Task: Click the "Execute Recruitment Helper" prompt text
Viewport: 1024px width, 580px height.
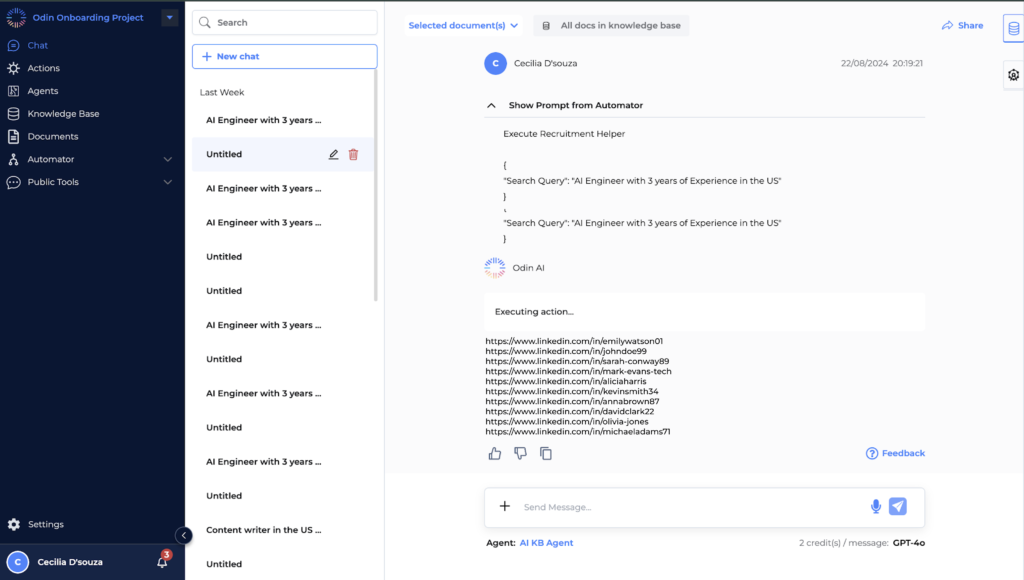Action: pyautogui.click(x=564, y=134)
